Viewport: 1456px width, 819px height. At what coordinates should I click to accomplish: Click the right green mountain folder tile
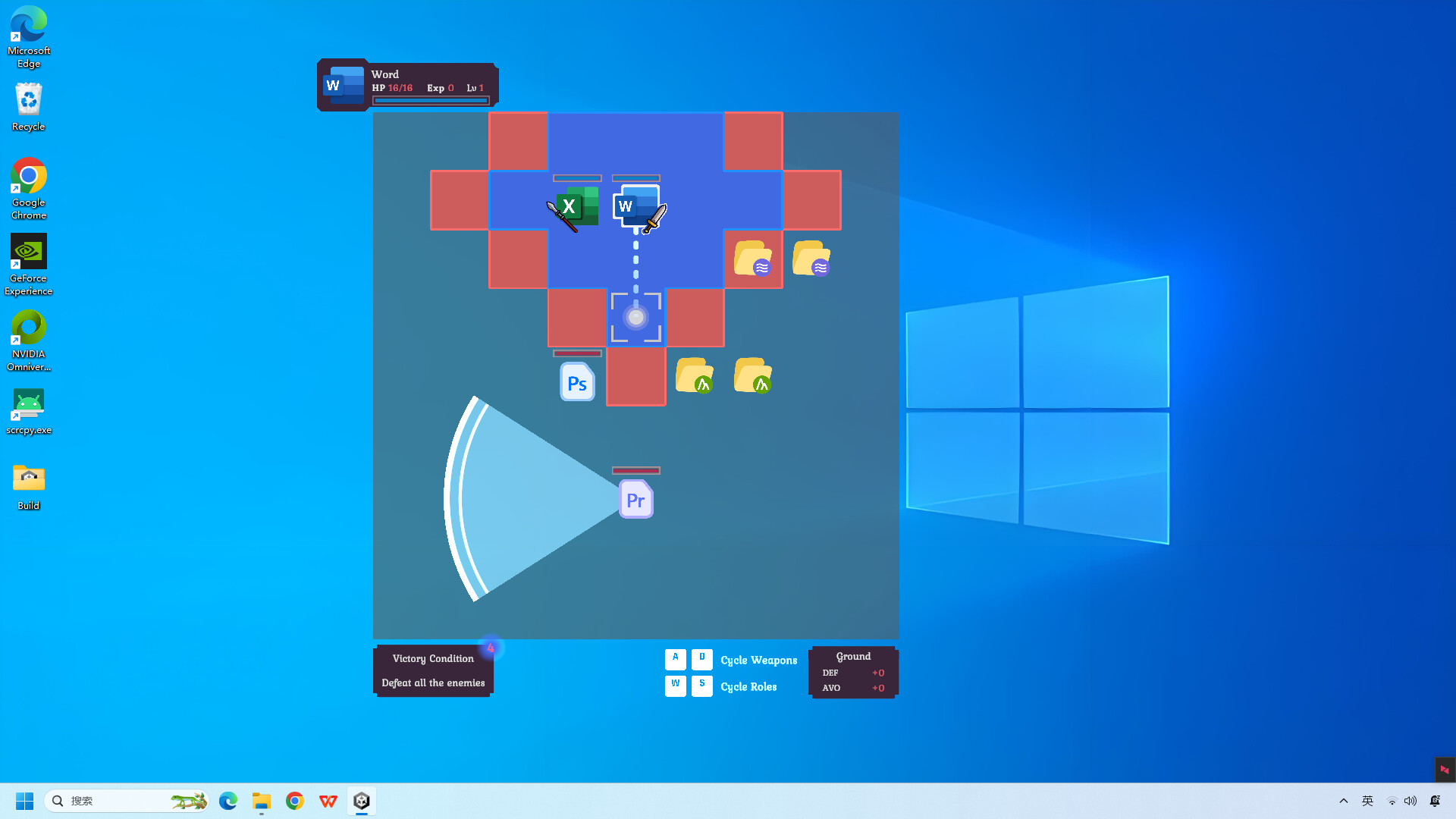click(x=753, y=375)
